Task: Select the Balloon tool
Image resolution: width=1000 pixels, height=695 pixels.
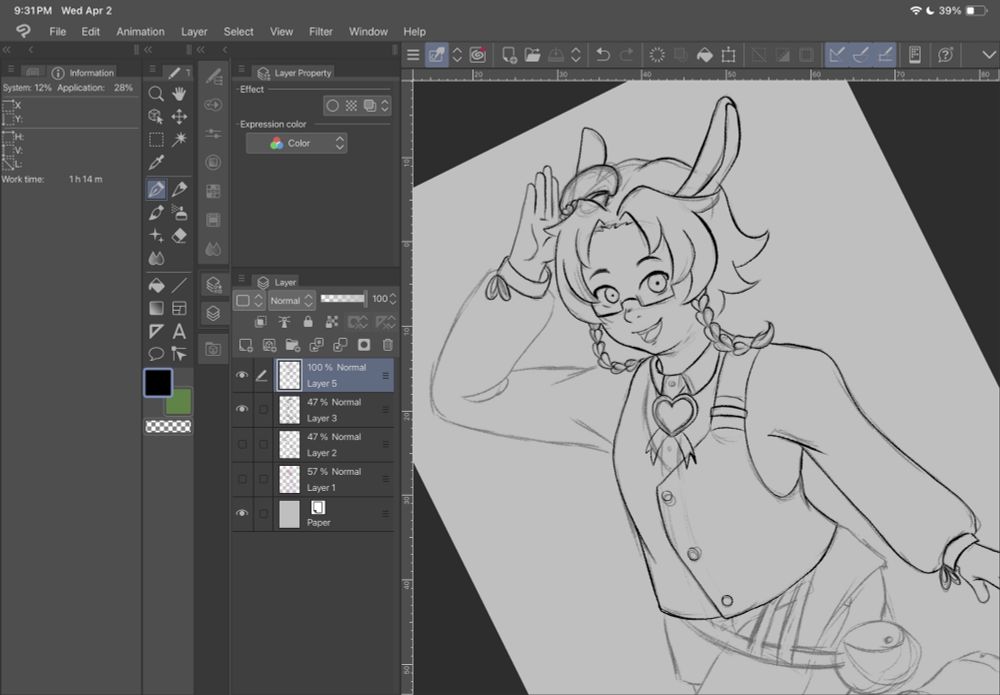Action: [x=156, y=354]
